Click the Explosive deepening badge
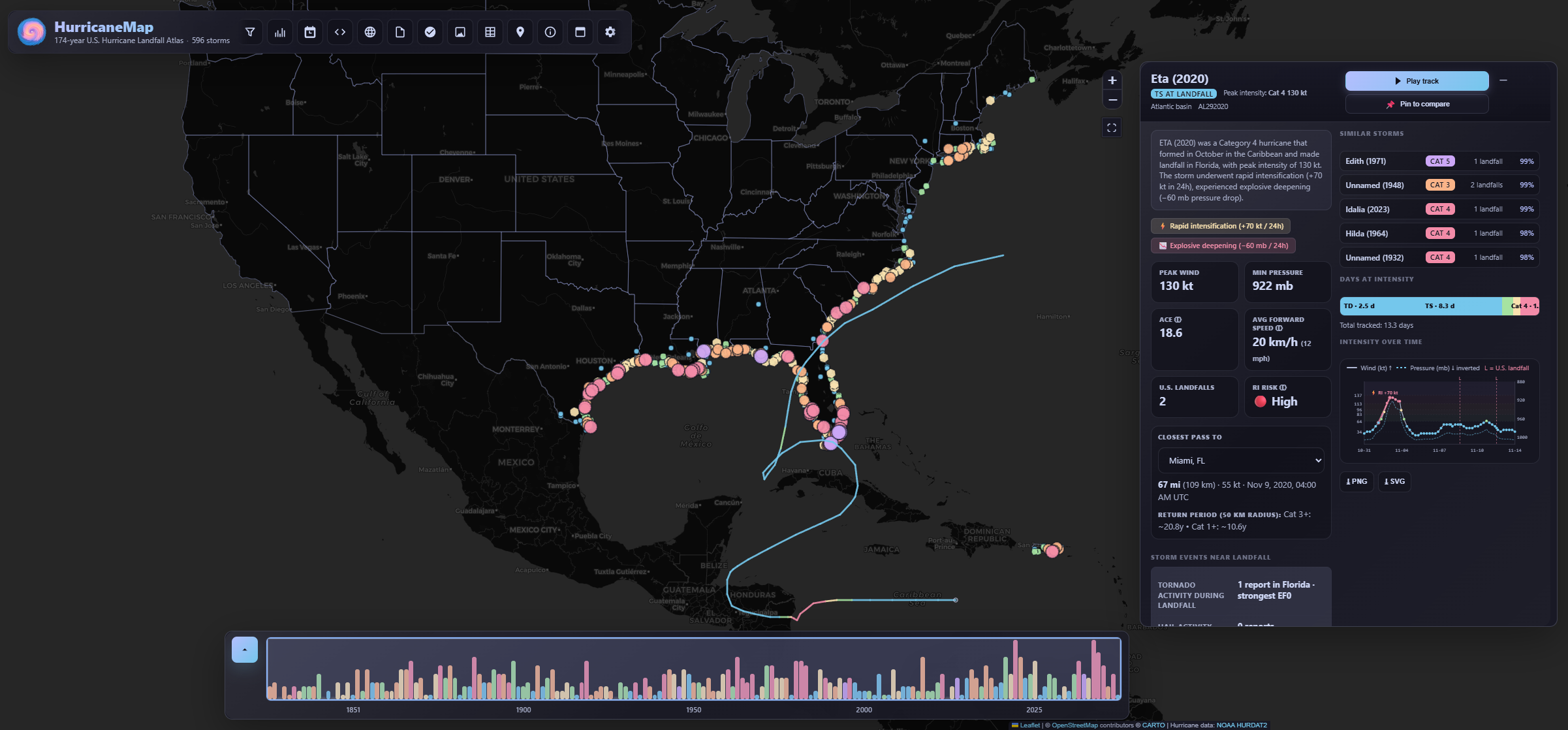 click(x=1223, y=246)
